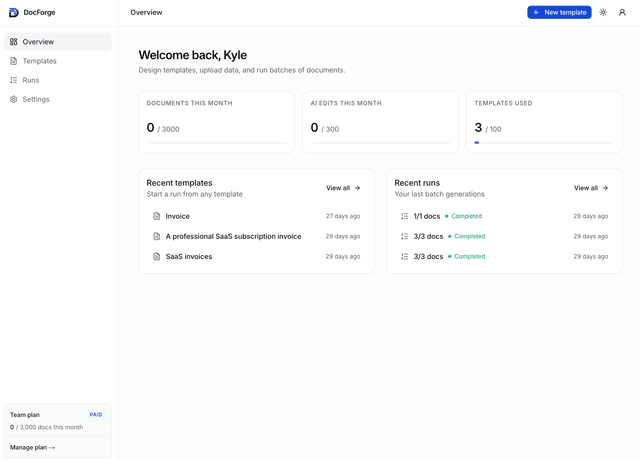The height and width of the screenshot is (460, 640).
Task: Click list icon of the 1/1 docs run
Action: pos(404,216)
